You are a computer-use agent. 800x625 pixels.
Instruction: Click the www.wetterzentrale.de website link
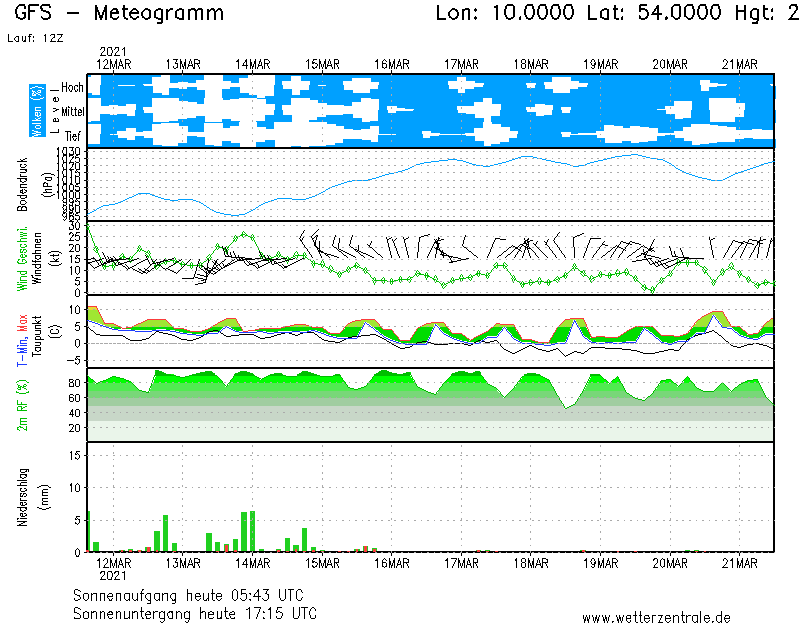coord(656,617)
